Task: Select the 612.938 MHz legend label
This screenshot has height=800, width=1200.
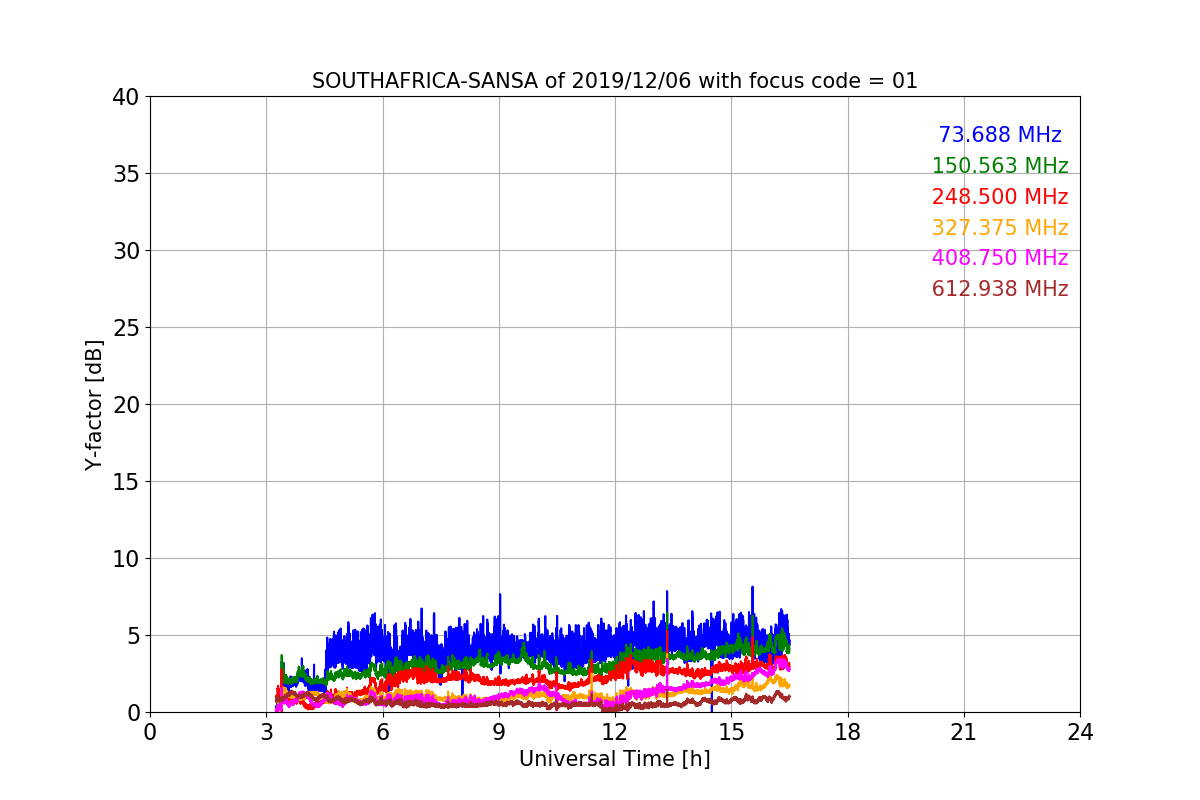Action: [1000, 289]
